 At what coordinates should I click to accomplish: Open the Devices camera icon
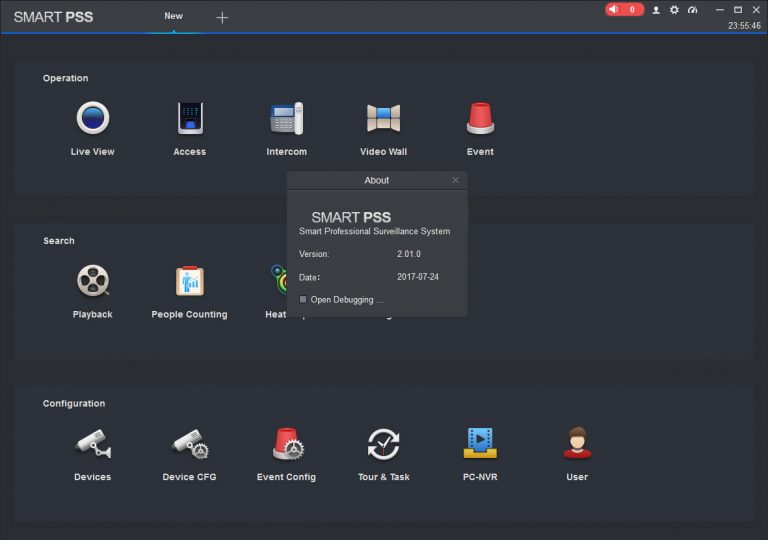click(93, 443)
